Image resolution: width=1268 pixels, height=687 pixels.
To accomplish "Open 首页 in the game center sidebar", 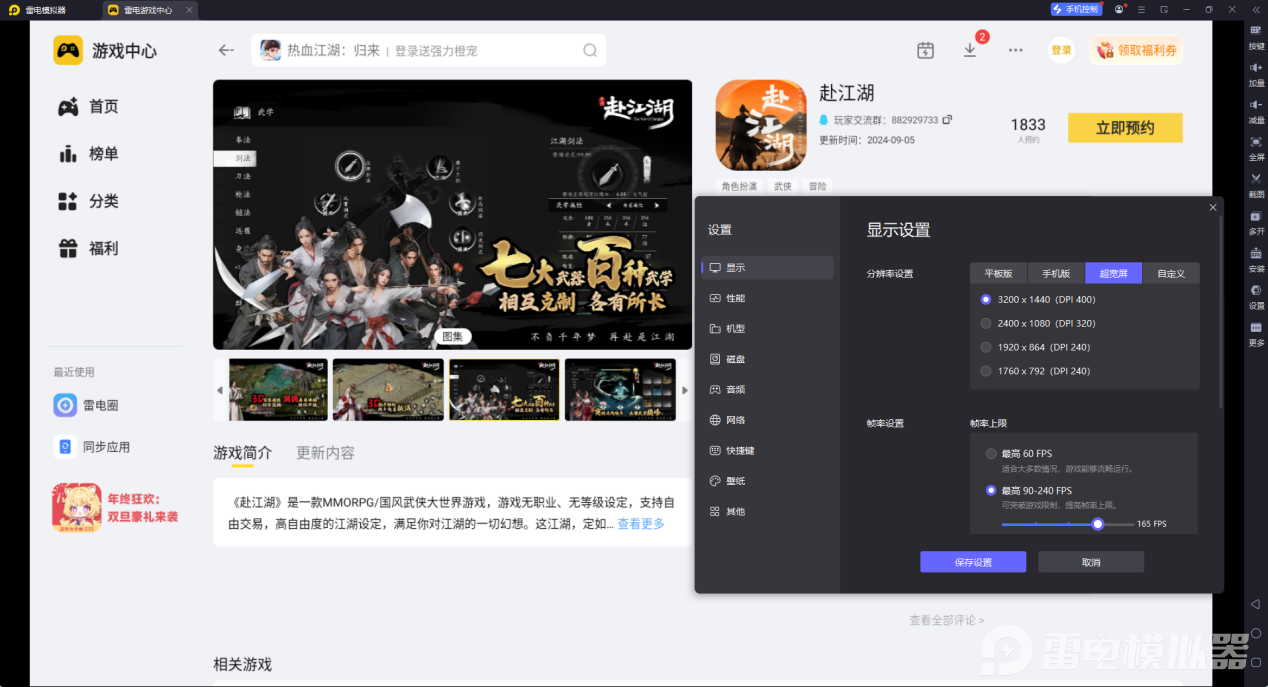I will click(x=88, y=106).
